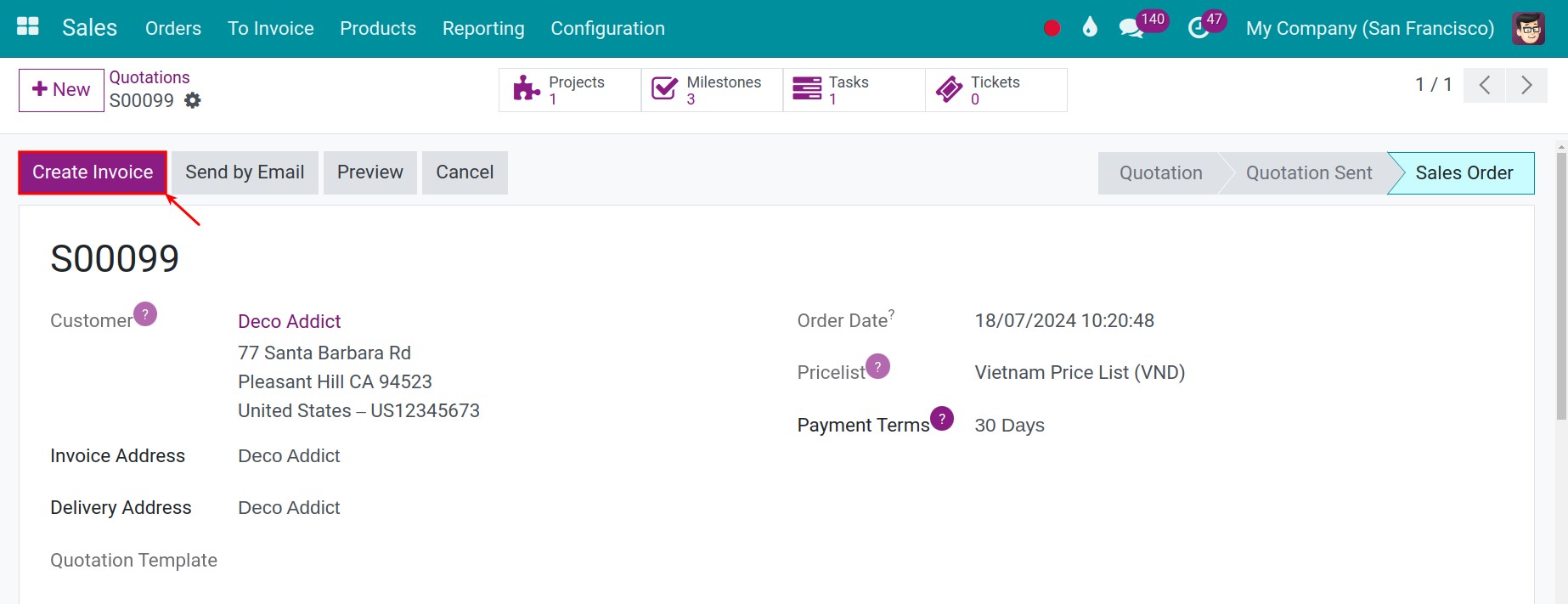This screenshot has width=1568, height=604.
Task: Open the To Invoice menu
Action: tap(271, 28)
